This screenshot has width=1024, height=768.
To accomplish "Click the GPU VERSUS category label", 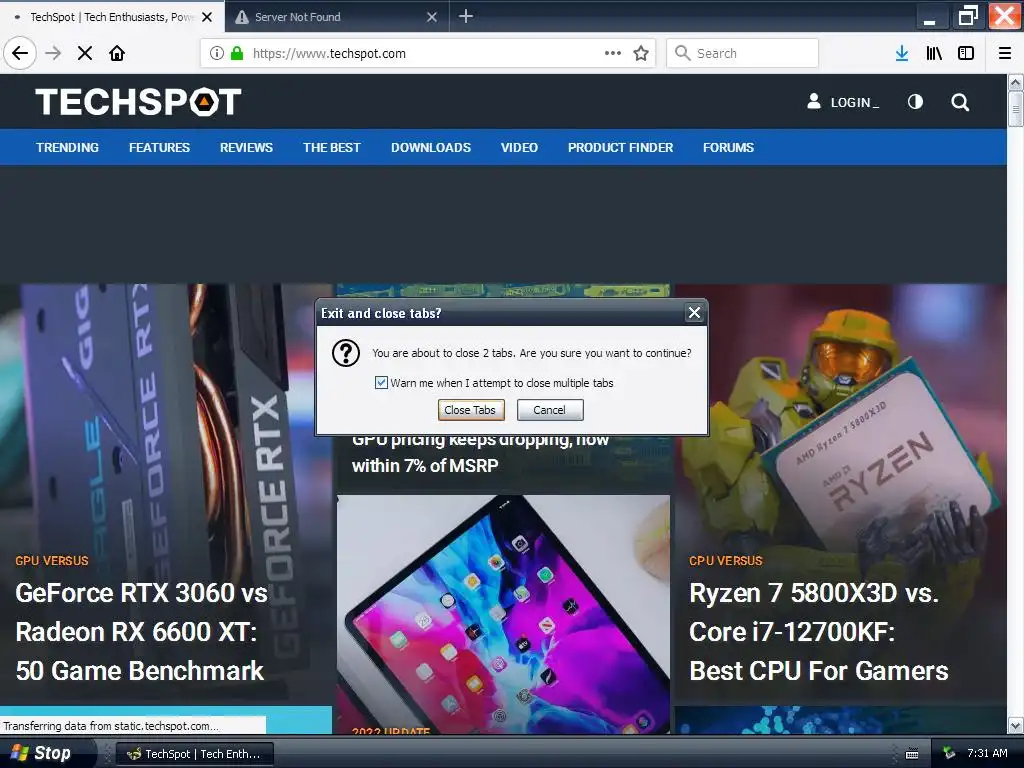I will (52, 561).
